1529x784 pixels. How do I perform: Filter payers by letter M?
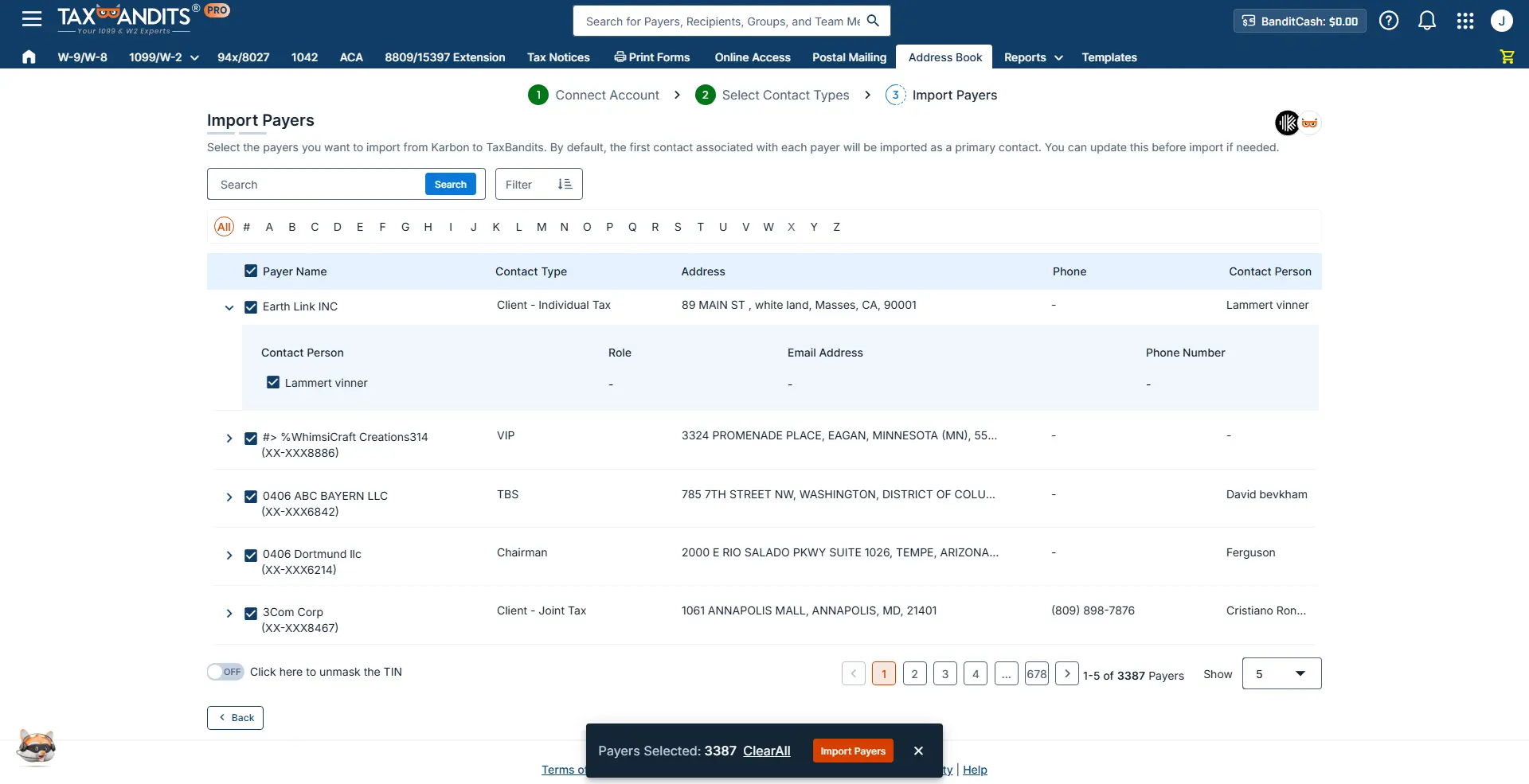click(542, 227)
